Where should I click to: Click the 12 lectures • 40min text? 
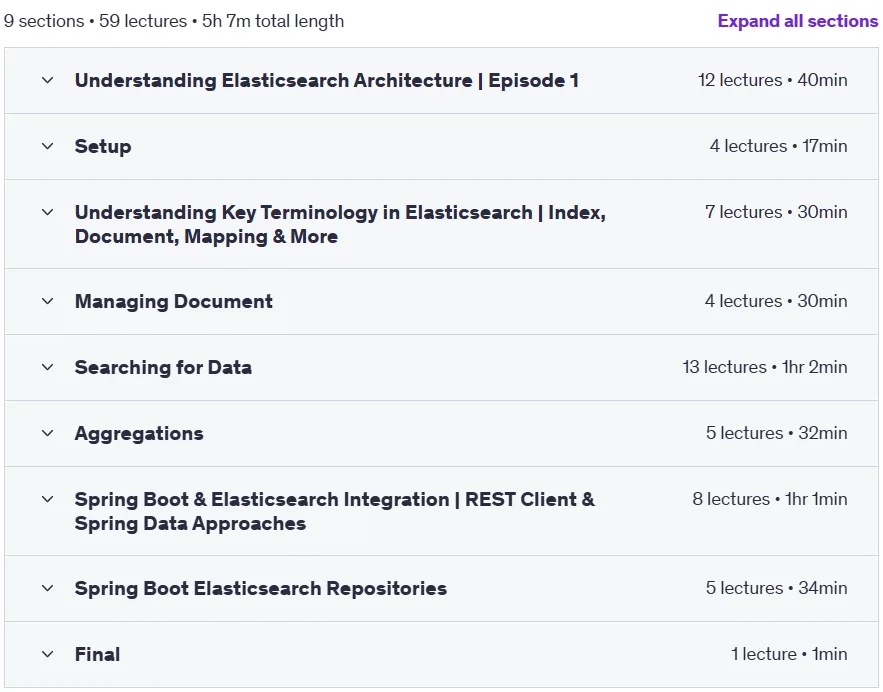point(773,80)
